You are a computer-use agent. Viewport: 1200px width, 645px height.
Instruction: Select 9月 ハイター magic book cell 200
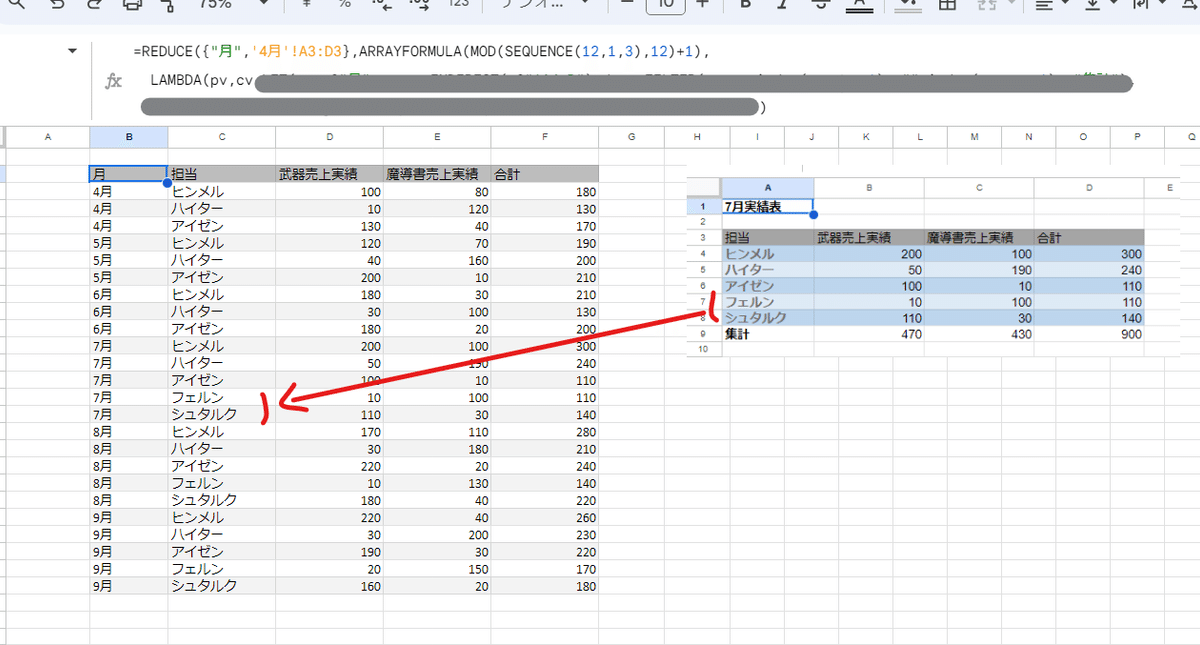(x=437, y=534)
